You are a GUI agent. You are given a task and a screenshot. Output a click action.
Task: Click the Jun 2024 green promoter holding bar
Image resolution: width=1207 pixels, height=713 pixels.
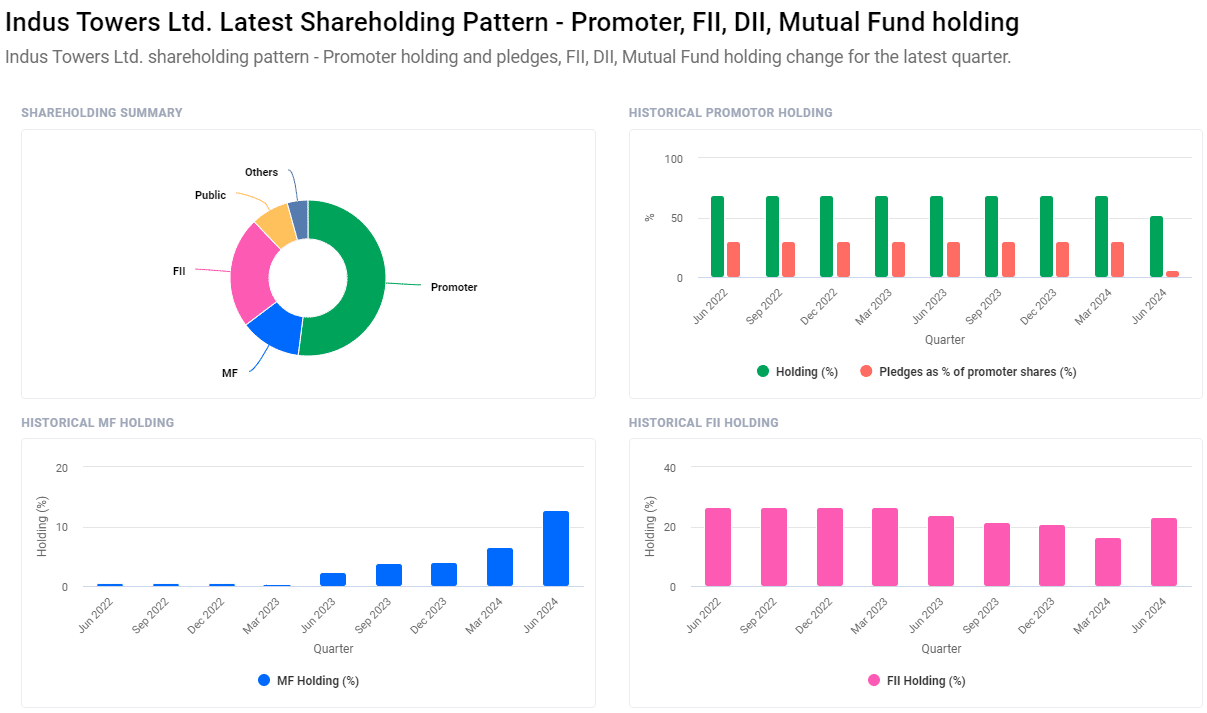coord(1157,247)
